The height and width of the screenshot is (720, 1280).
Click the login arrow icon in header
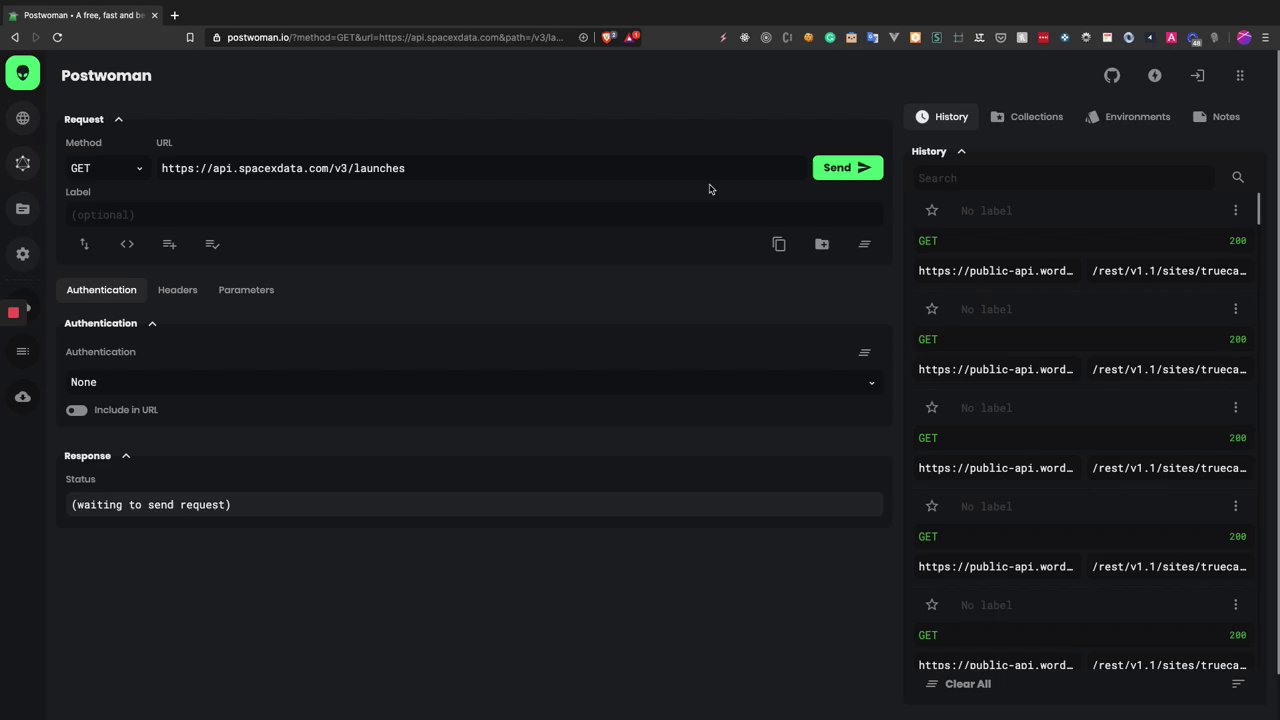[1197, 76]
